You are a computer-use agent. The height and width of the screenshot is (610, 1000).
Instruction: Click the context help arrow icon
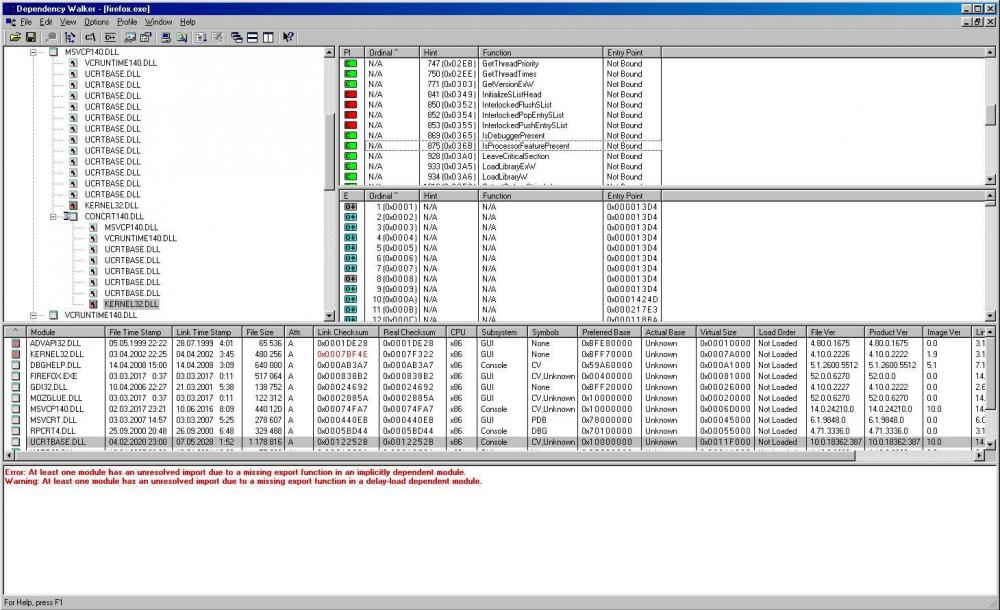(x=288, y=37)
